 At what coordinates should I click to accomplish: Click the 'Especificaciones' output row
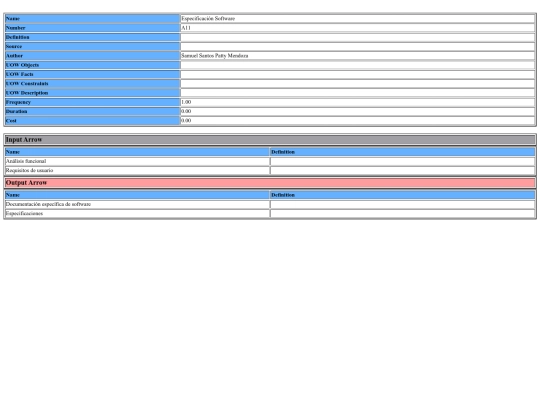click(137, 214)
